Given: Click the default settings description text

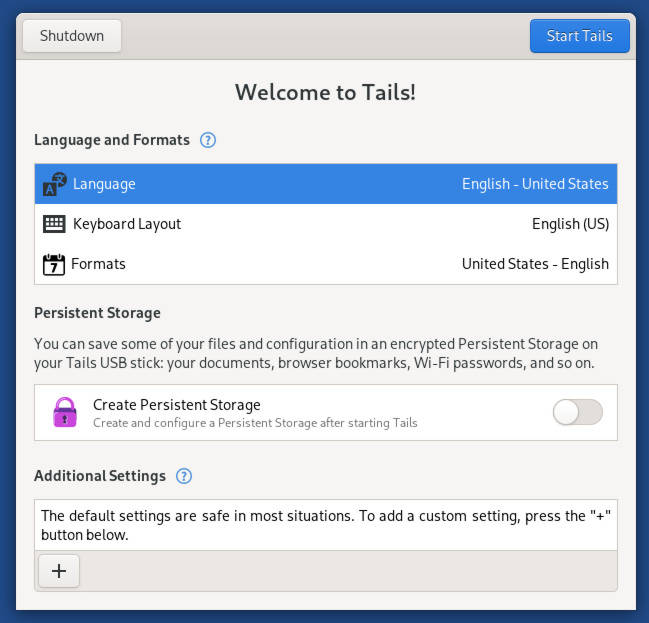Looking at the screenshot, I should [325, 525].
